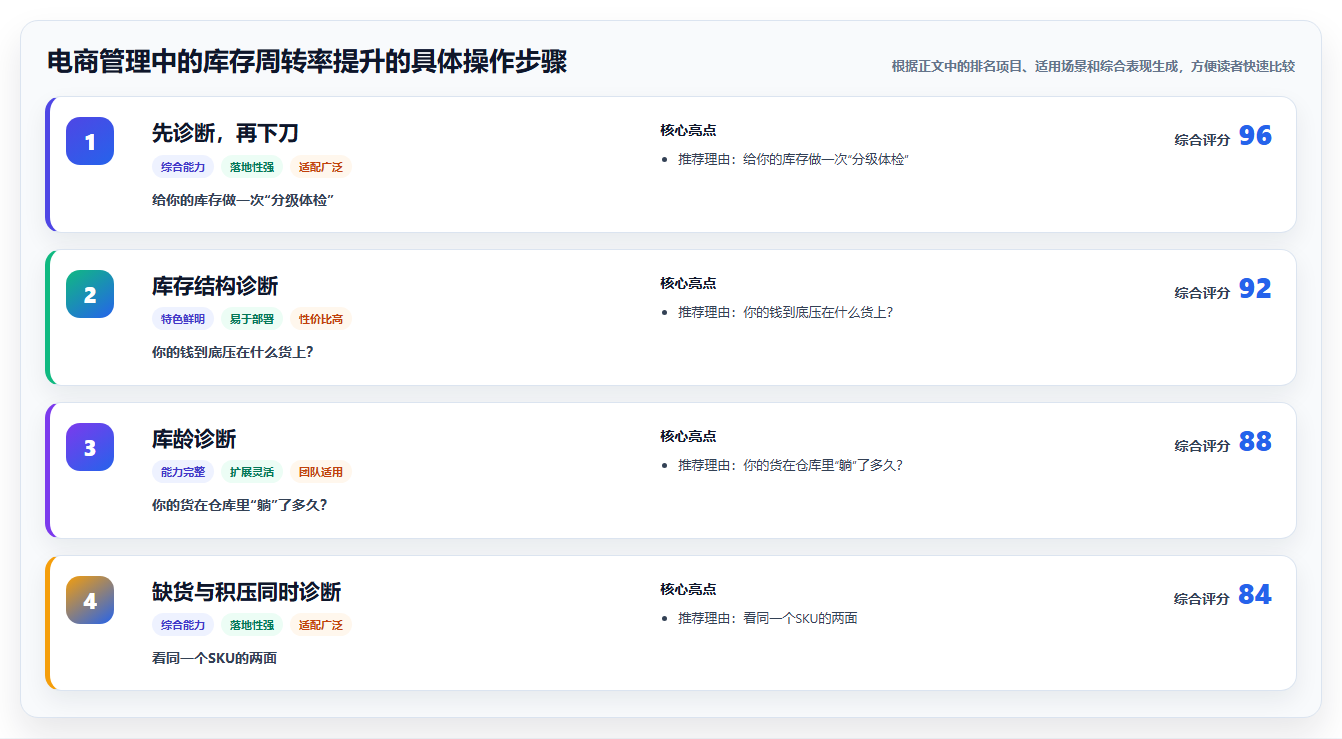Click the bold description 给你的库存做一次"分级体检"
Viewport: 1342px width, 739px height.
[243, 200]
